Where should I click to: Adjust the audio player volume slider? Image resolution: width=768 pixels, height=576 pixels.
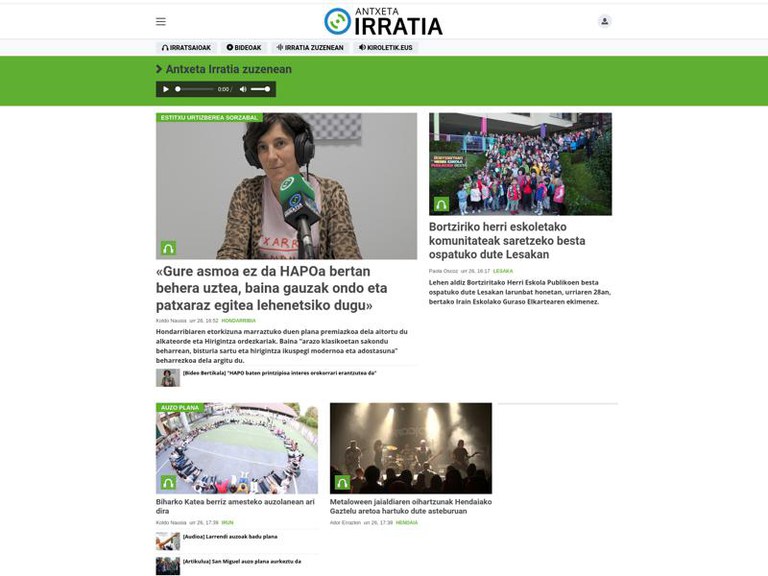tap(260, 89)
